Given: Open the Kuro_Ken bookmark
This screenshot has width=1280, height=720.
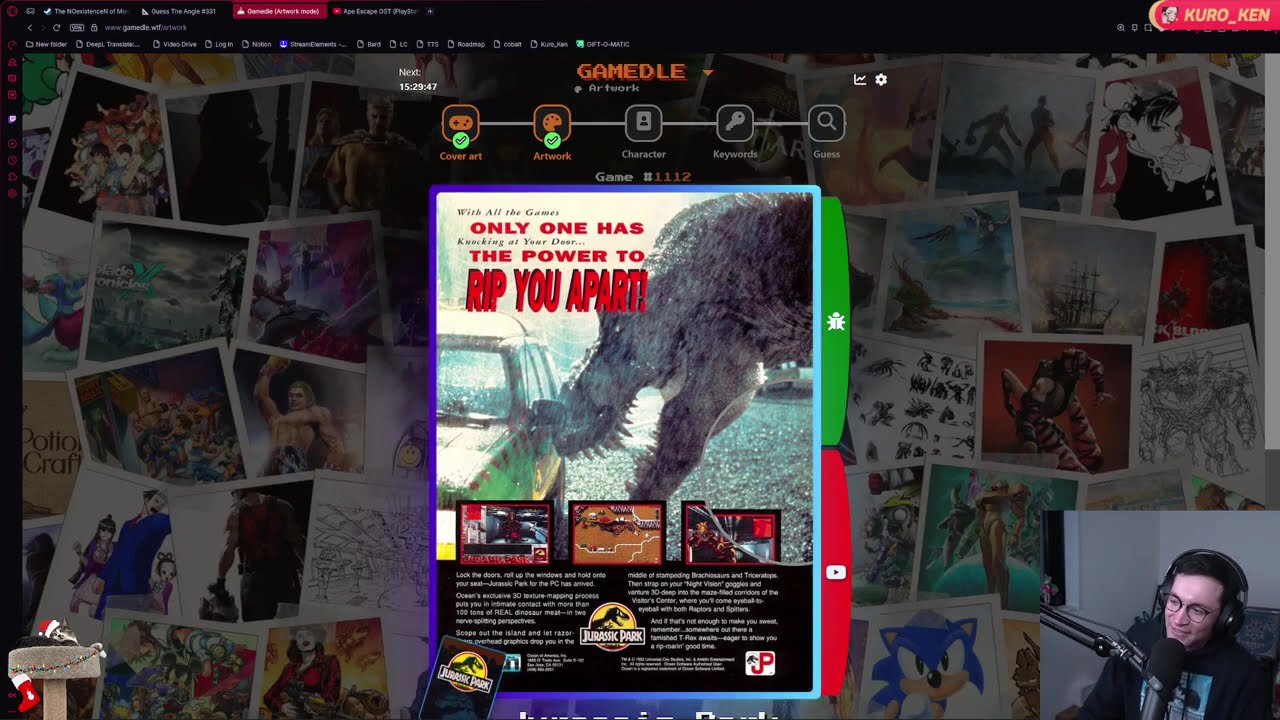Looking at the screenshot, I should 549,44.
